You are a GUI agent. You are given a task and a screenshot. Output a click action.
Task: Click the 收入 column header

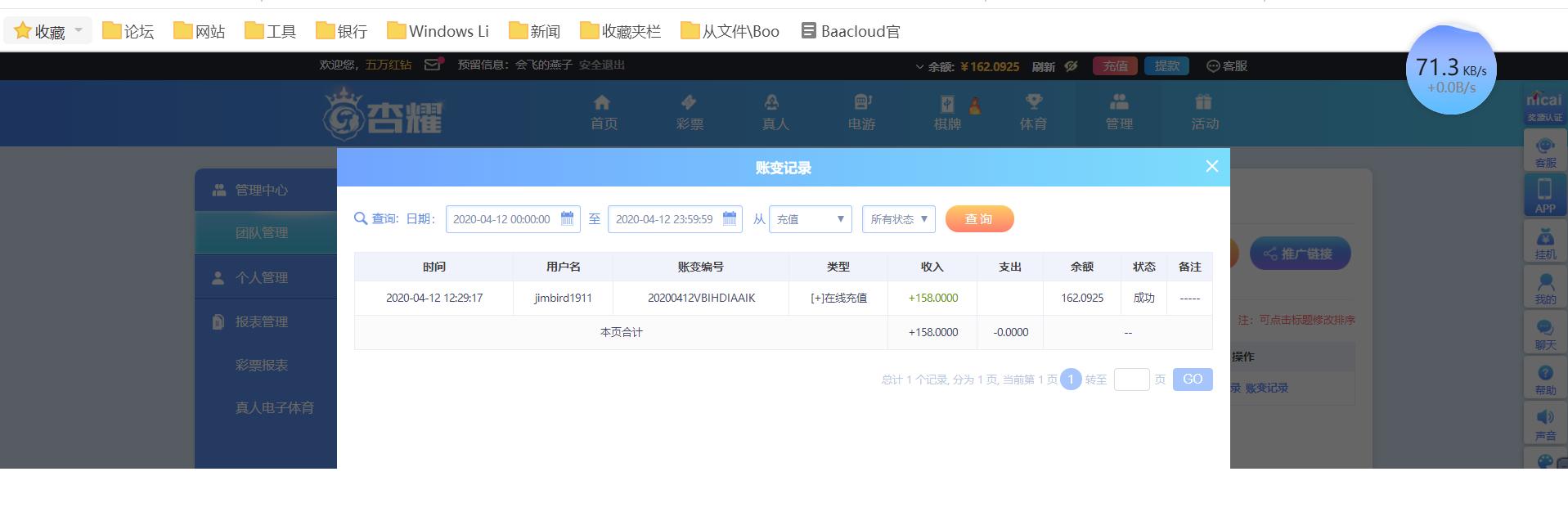click(x=932, y=267)
